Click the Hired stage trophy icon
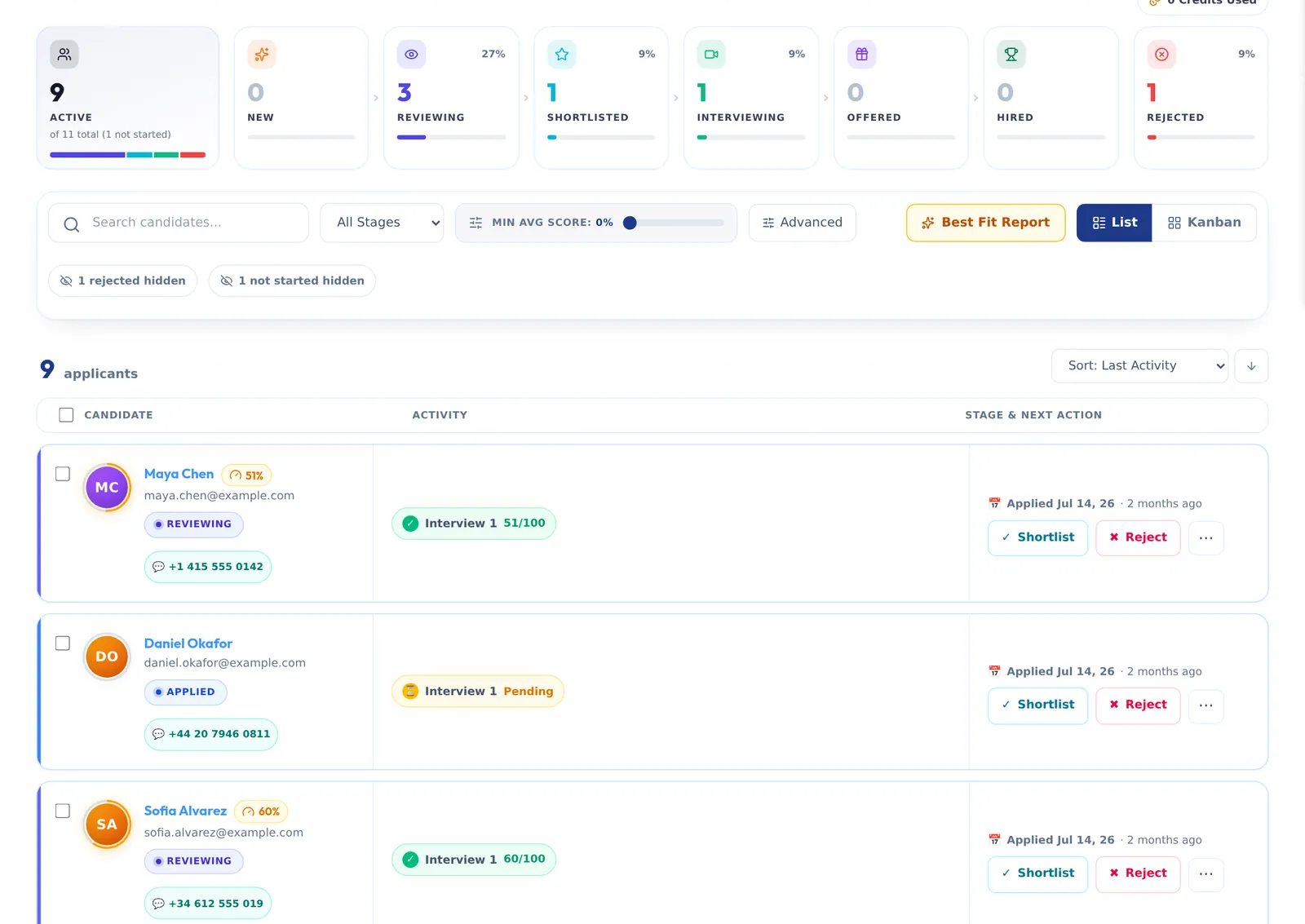The image size is (1305, 924). click(x=1011, y=55)
